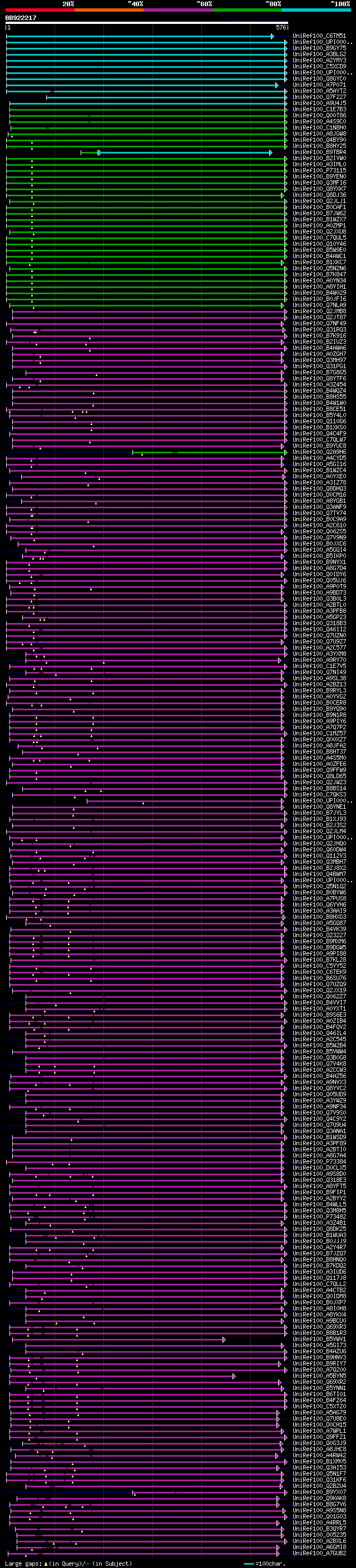
Task: Open hit UniRef100_C5XCD9
Action: (319, 66)
